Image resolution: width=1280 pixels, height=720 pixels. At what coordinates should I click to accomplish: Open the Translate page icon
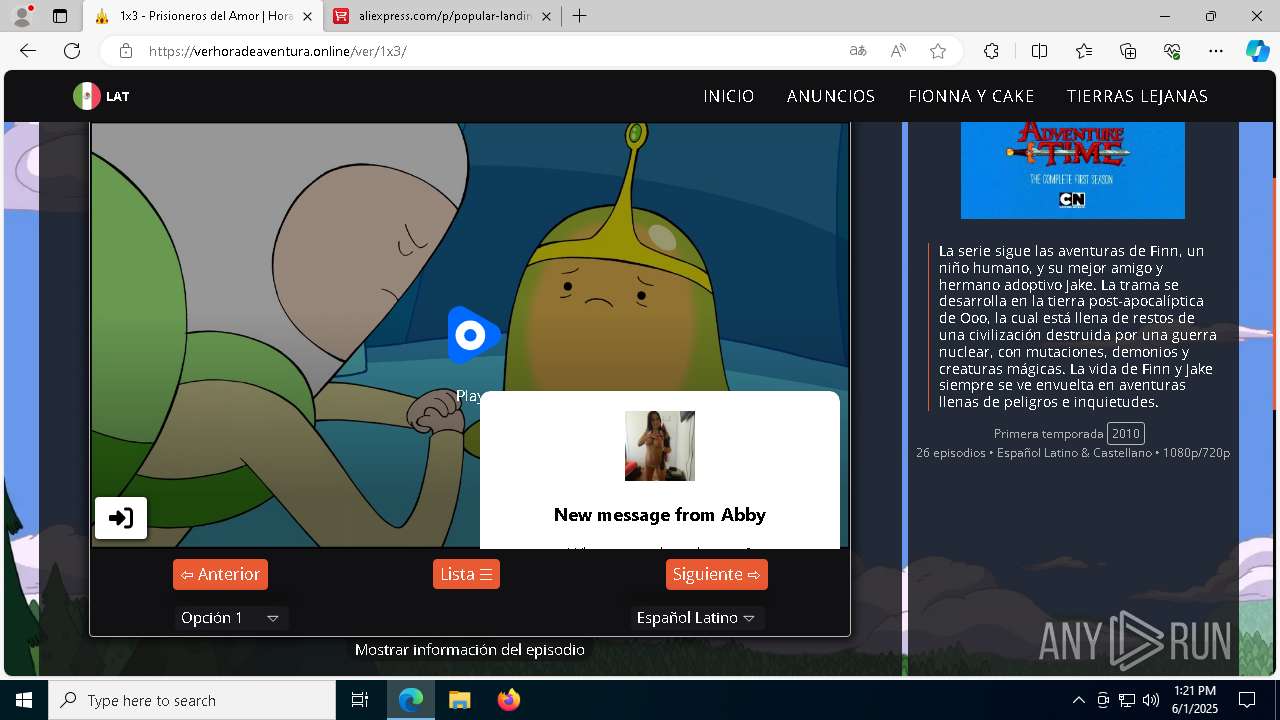[x=858, y=51]
